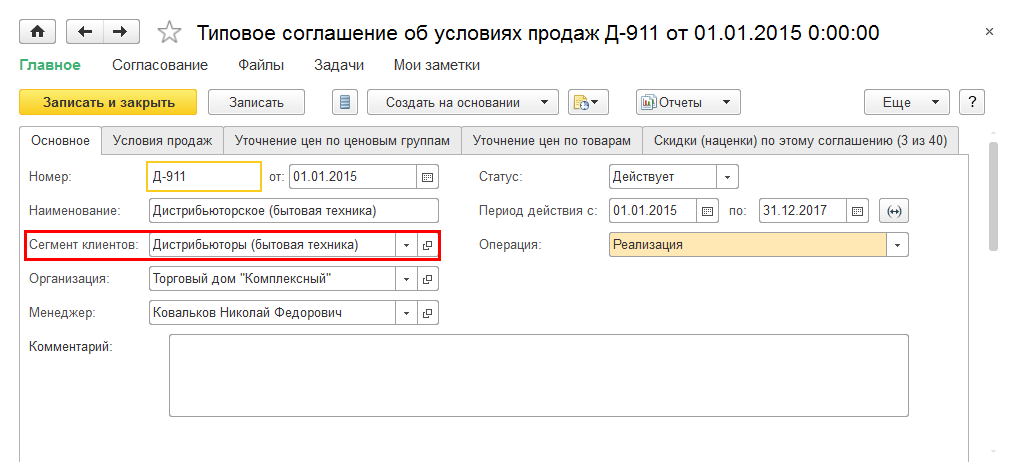Go forward with the right arrow

120,32
